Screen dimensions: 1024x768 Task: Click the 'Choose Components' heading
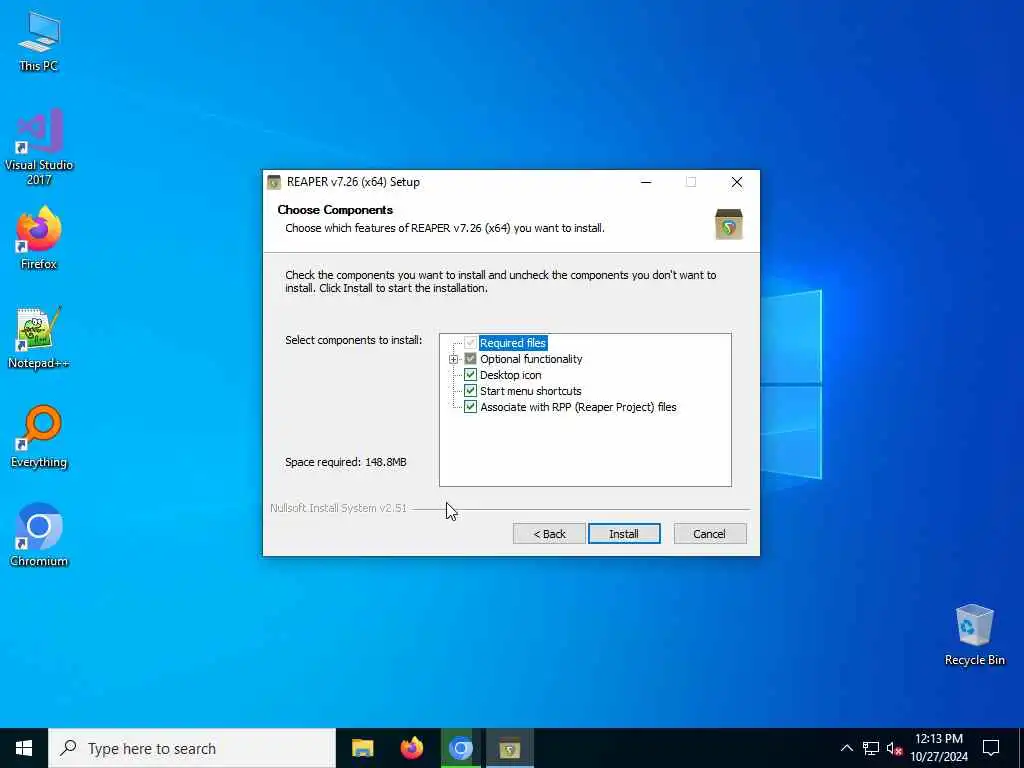(335, 210)
